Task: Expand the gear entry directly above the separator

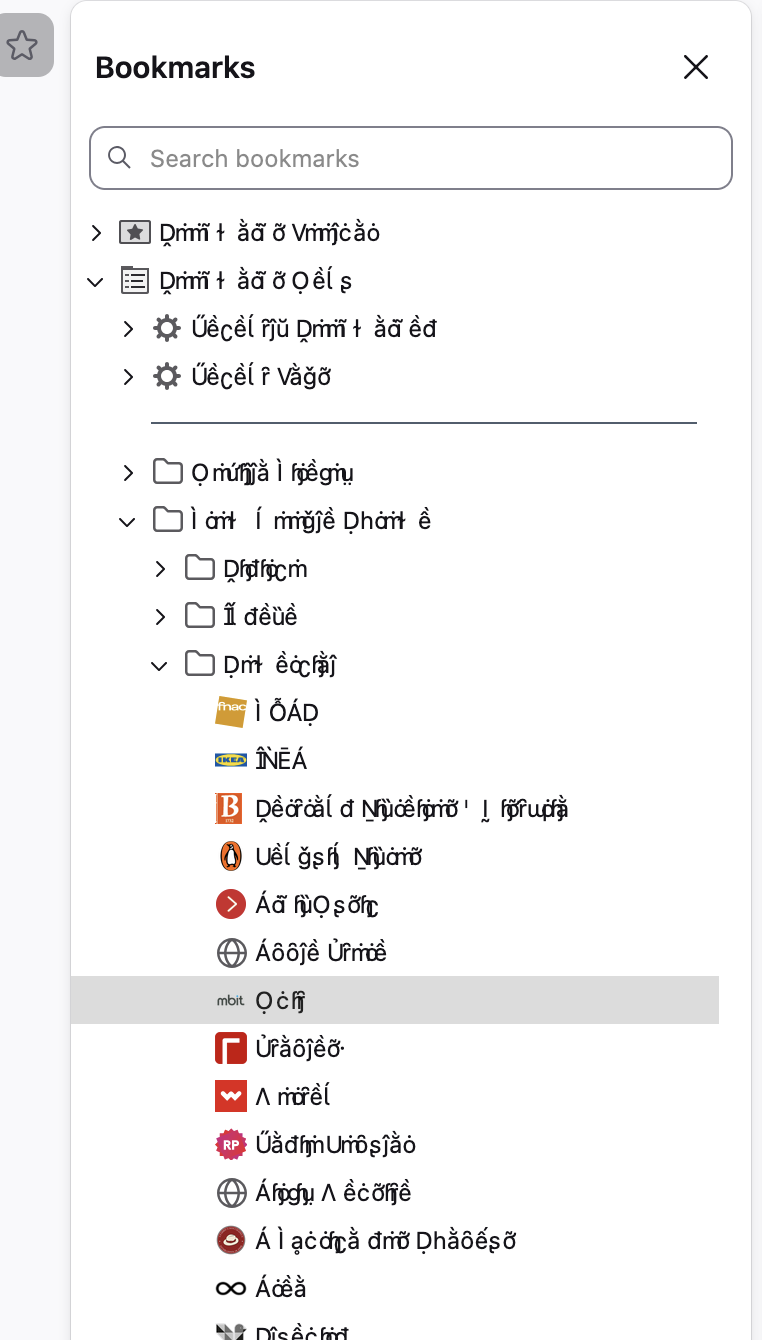Action: 128,377
